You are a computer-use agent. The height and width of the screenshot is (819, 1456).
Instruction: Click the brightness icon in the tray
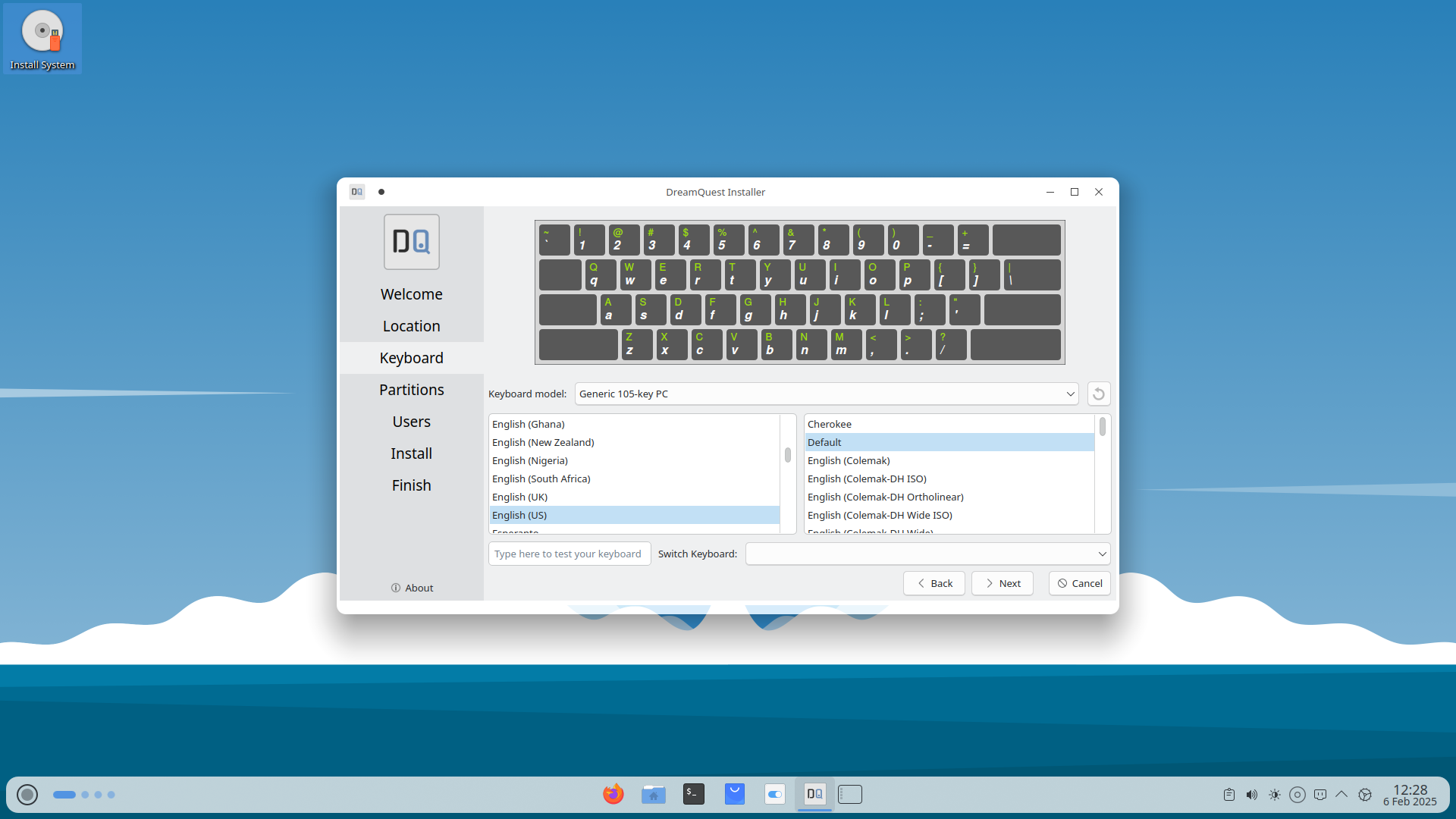1274,795
